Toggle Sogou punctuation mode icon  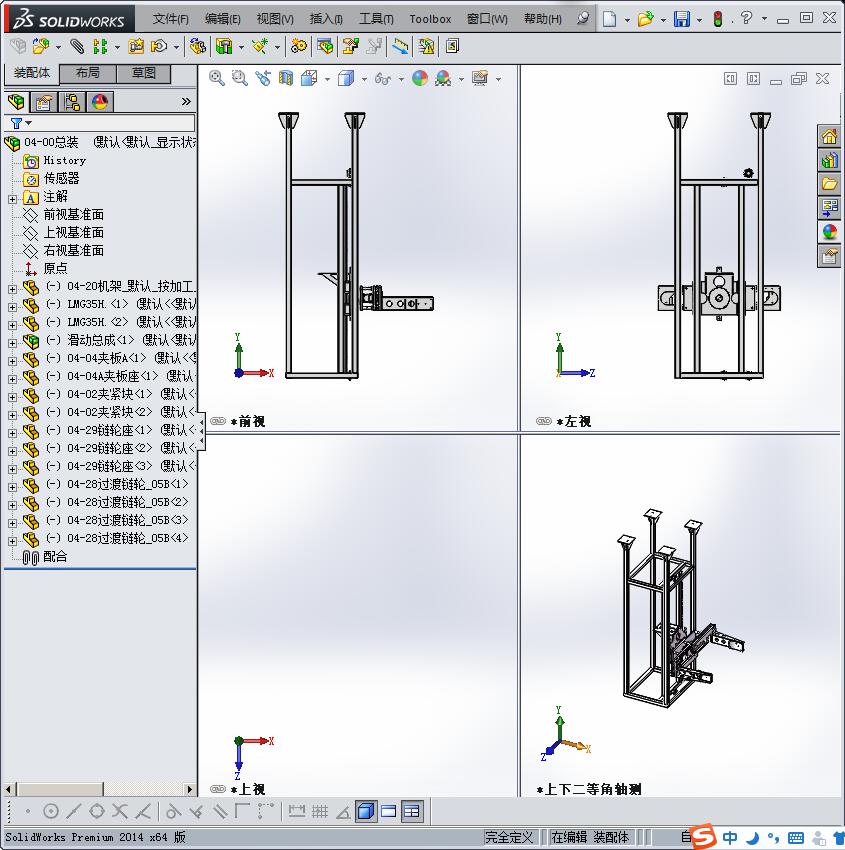point(773,838)
